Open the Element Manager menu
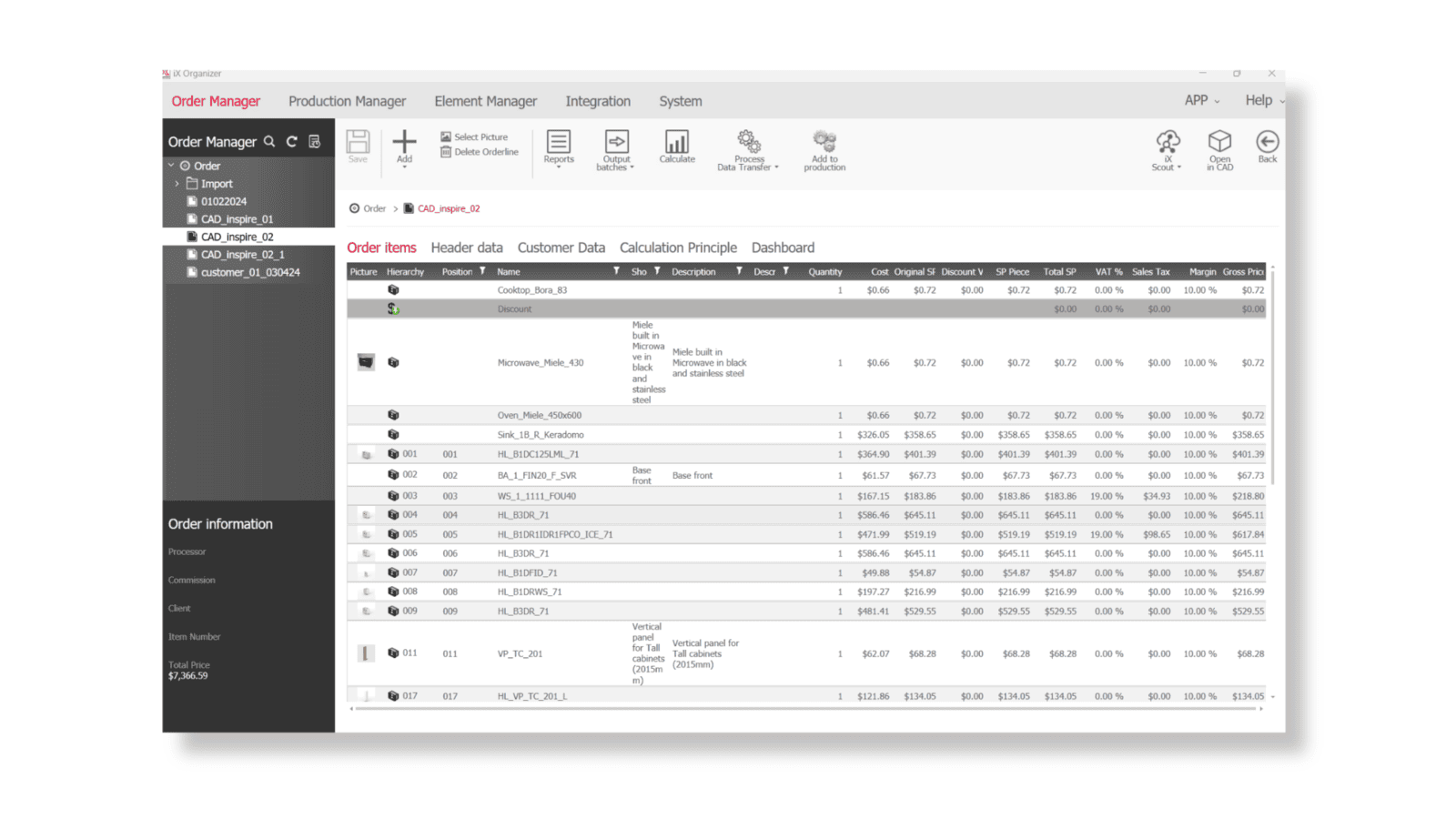1456x819 pixels. [486, 101]
